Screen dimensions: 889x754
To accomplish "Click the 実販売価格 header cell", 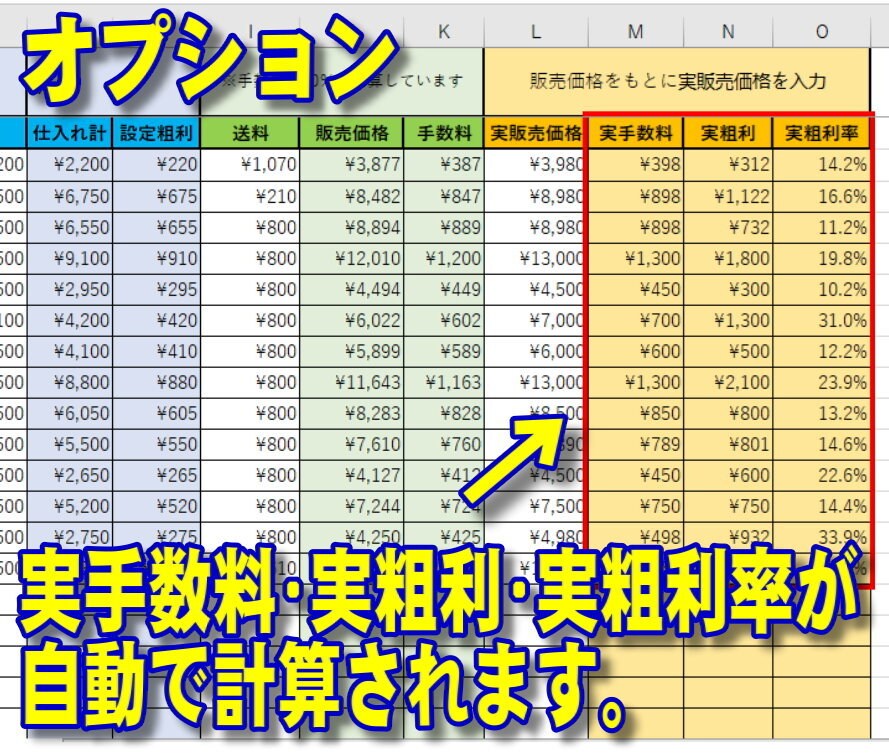I will coord(536,133).
